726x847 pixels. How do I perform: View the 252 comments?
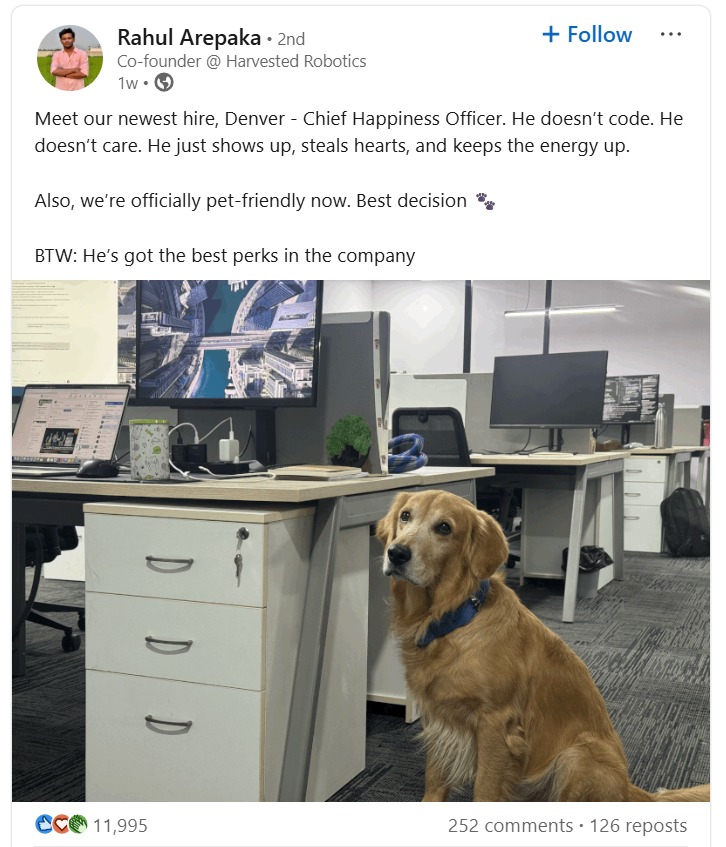(x=510, y=825)
